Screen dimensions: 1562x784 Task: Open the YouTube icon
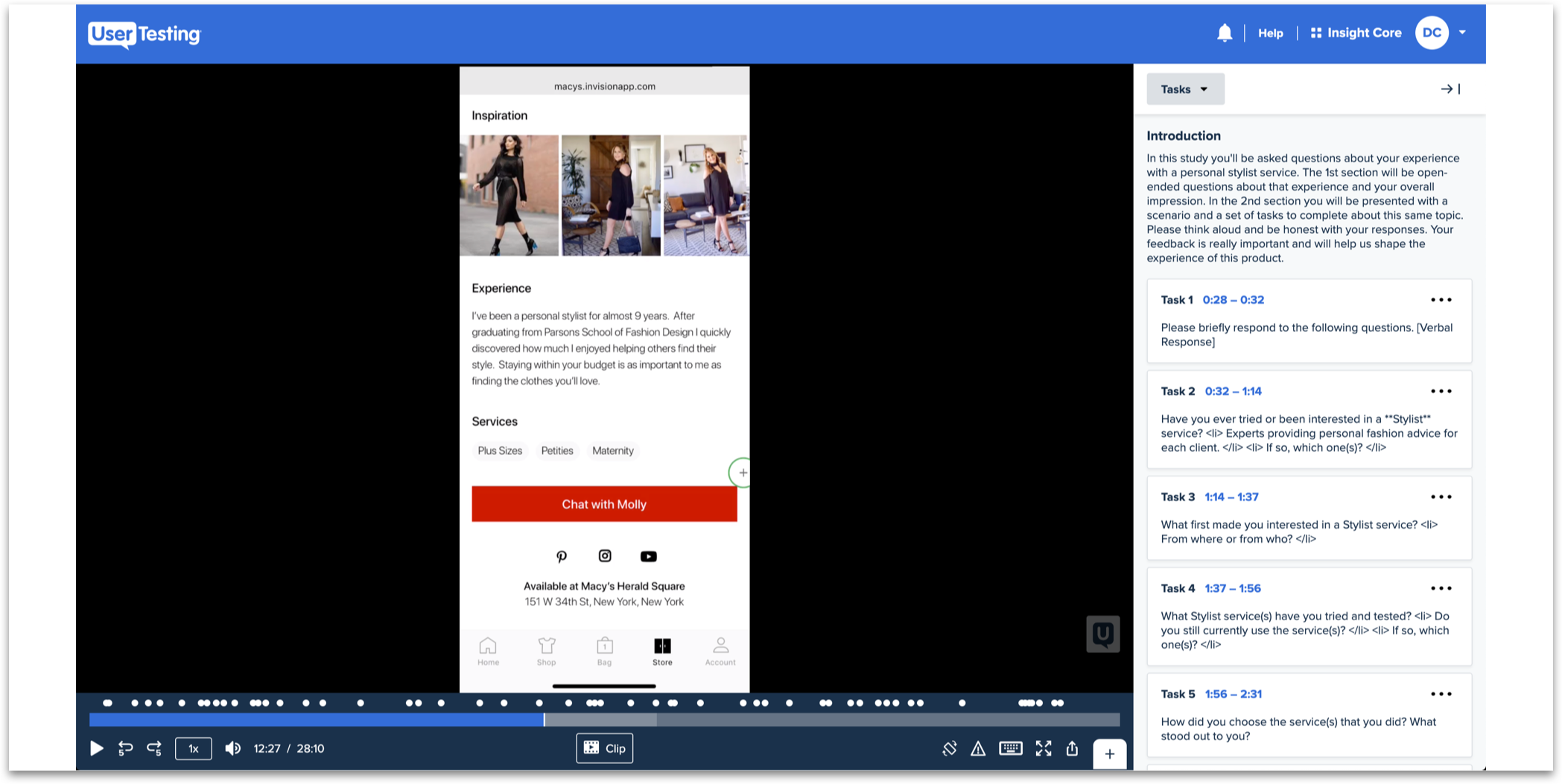click(649, 556)
